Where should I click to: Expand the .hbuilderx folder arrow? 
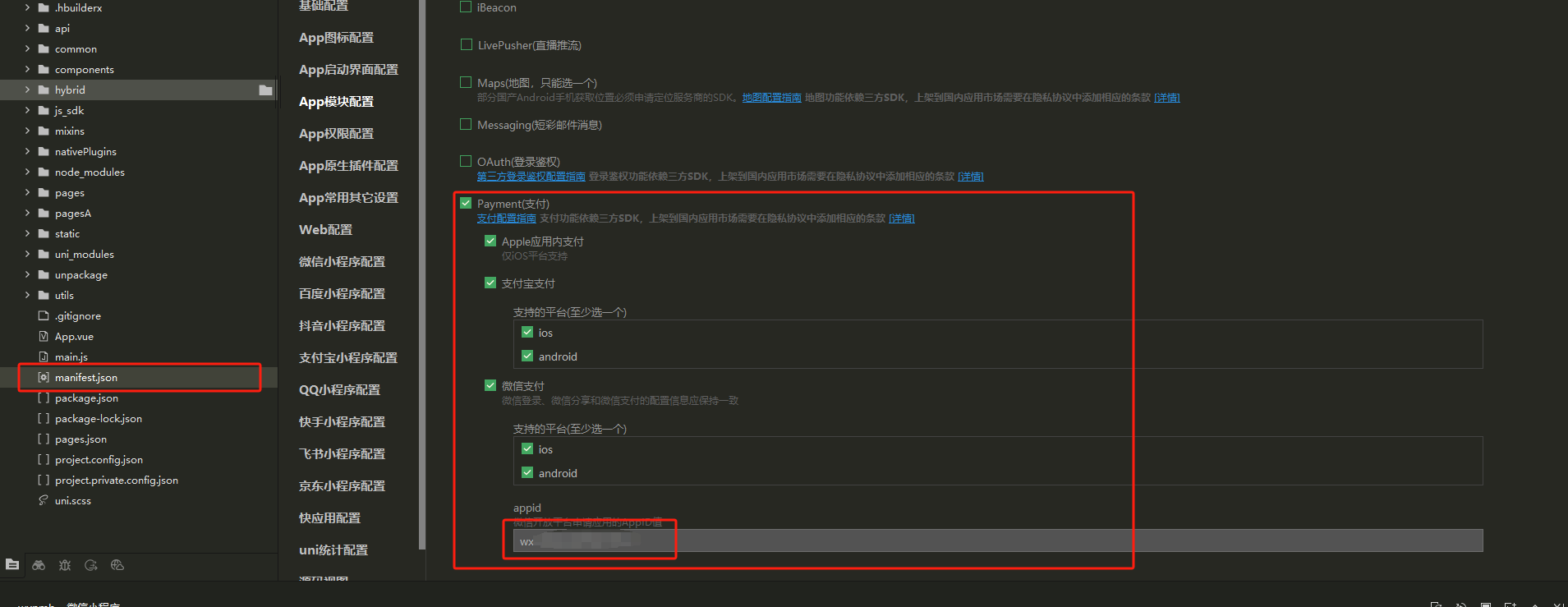27,7
